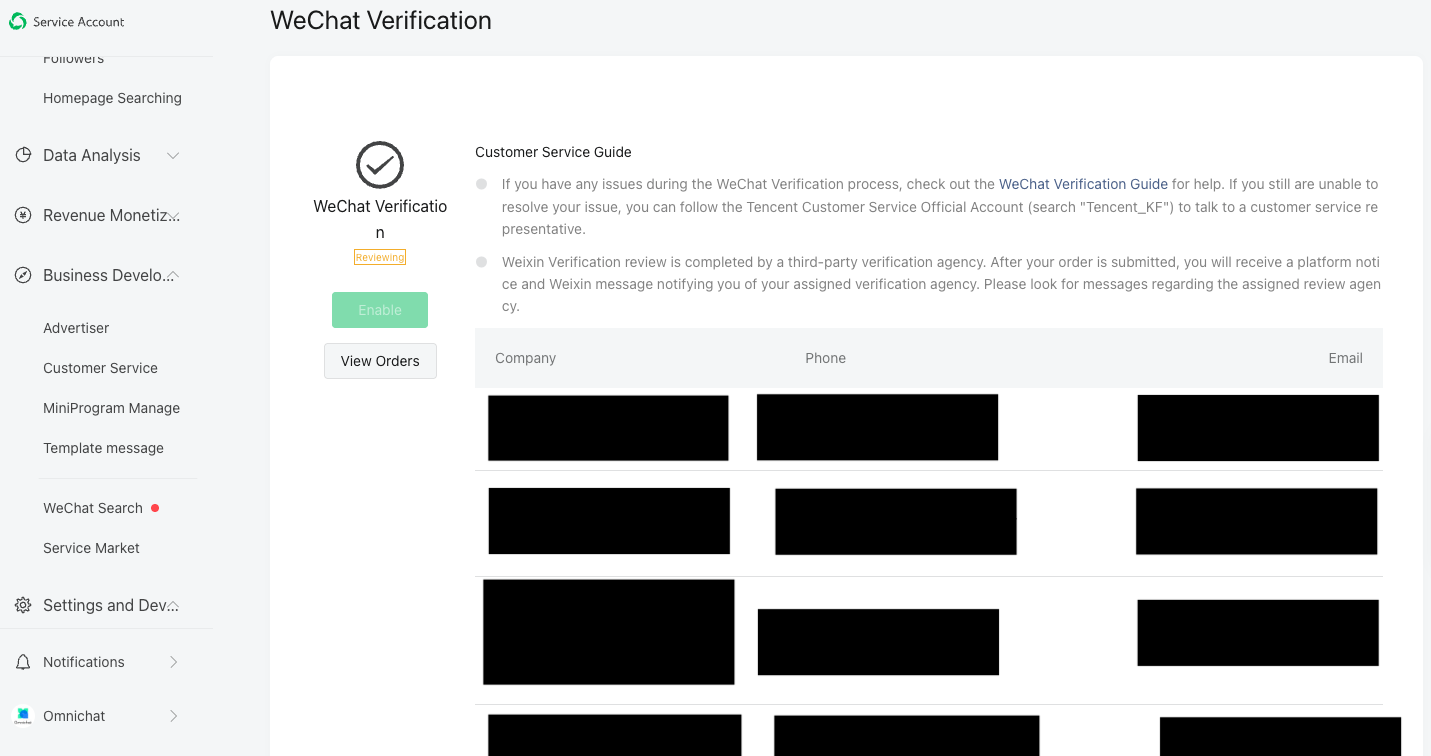This screenshot has height=756, width=1431.
Task: Open MiniProgram Manage page
Action: tap(111, 408)
